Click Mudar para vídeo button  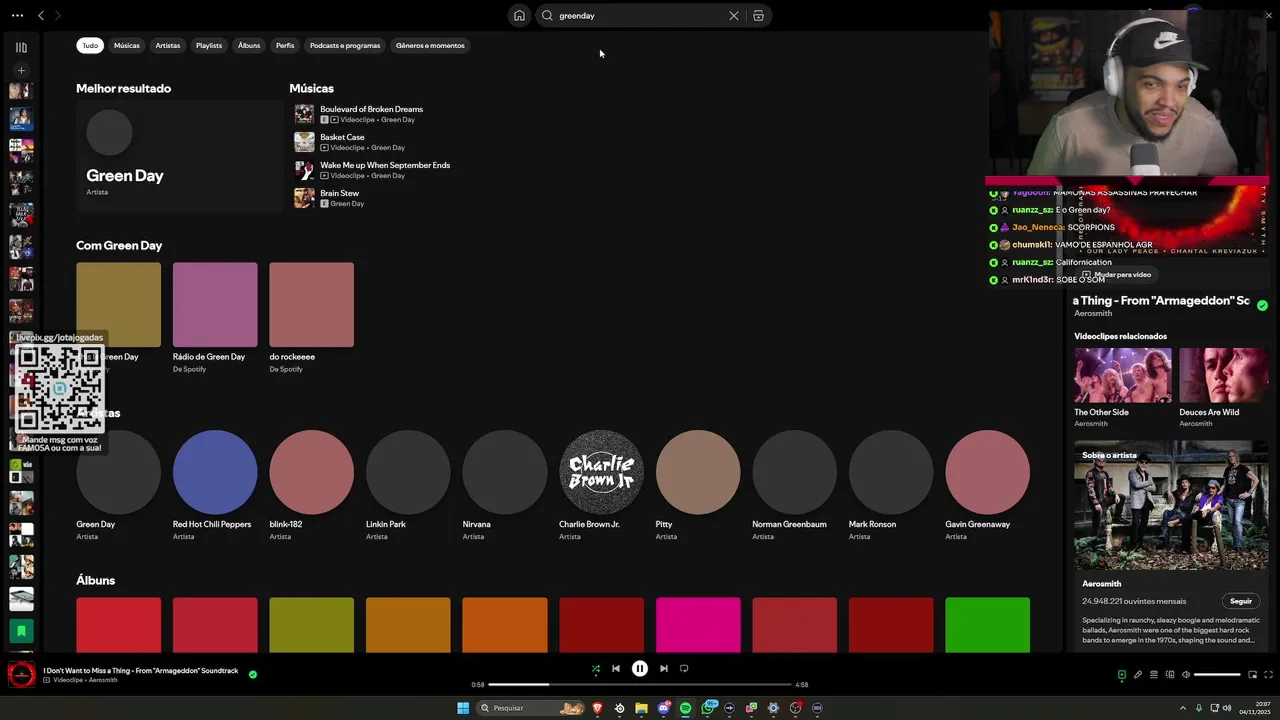1116,274
